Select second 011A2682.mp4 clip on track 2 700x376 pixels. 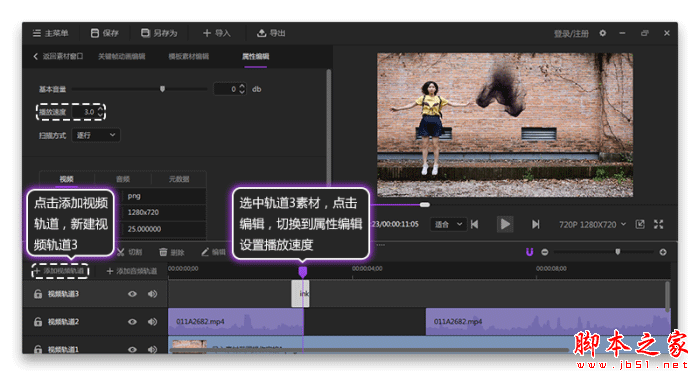pos(548,322)
